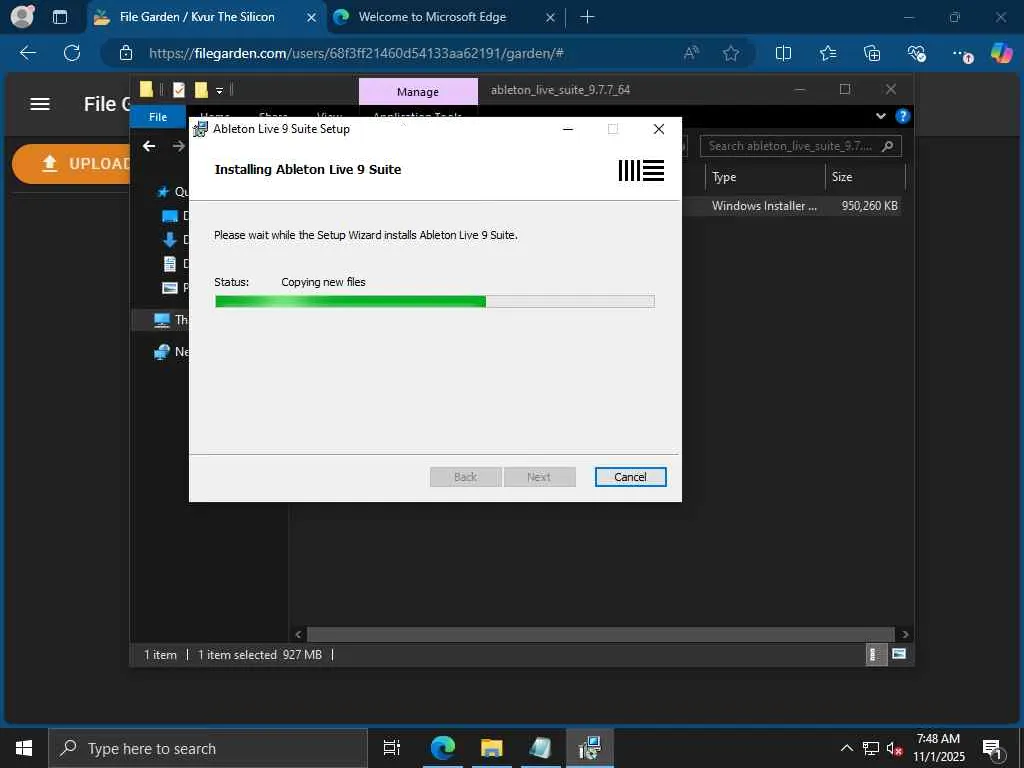Open Edge Favorites list icon
The width and height of the screenshot is (1024, 768).
827,53
